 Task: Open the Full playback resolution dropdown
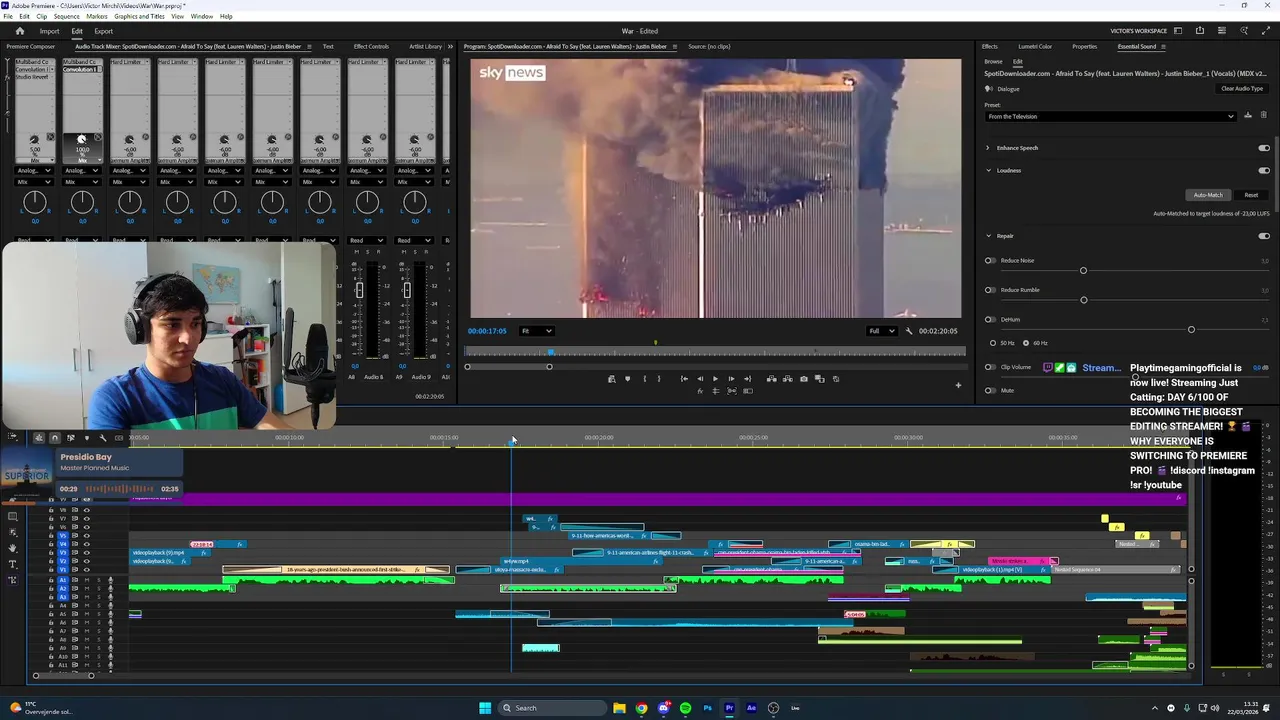[881, 331]
